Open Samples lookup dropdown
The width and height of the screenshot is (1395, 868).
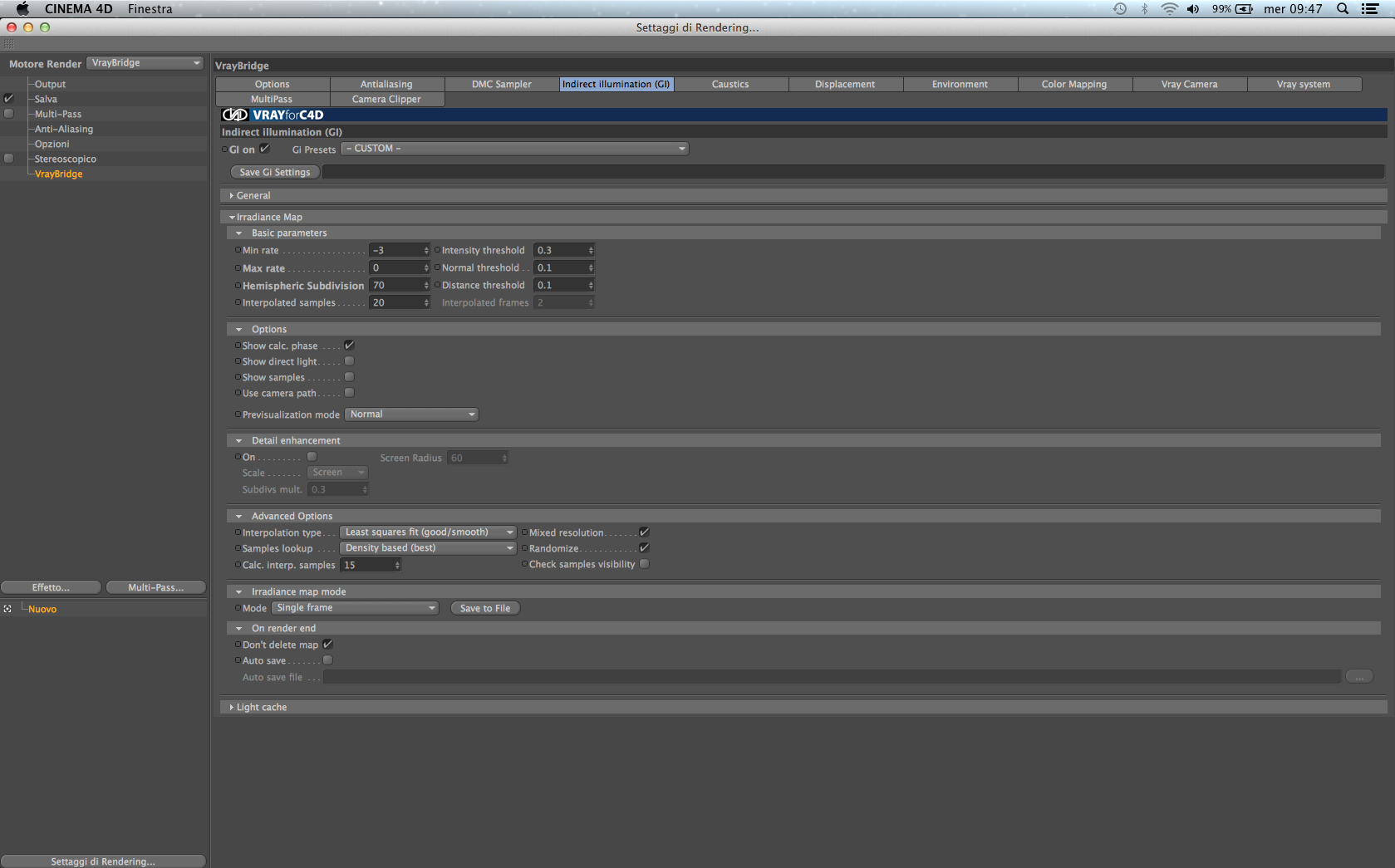[428, 548]
